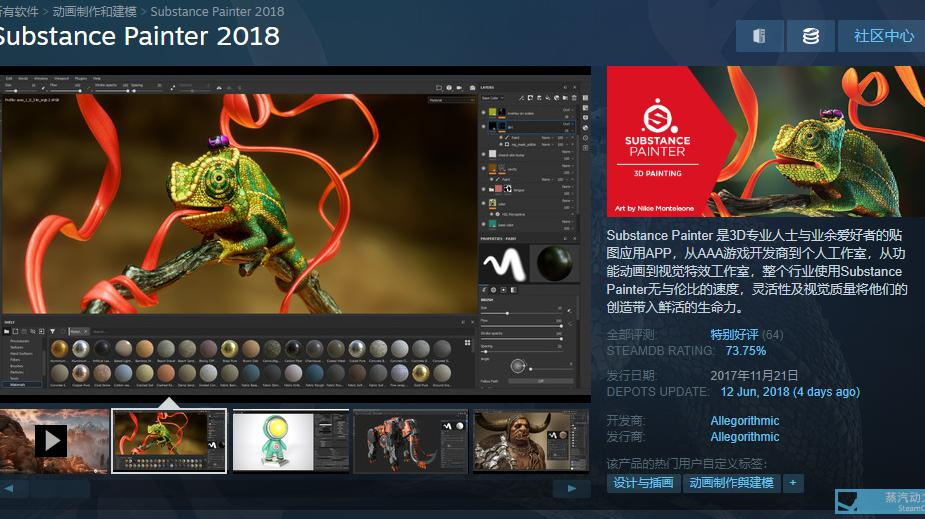Viewport: 925px width, 519px height.
Task: Click the thumbnail strip scrollbar handle
Action: [x=60, y=488]
